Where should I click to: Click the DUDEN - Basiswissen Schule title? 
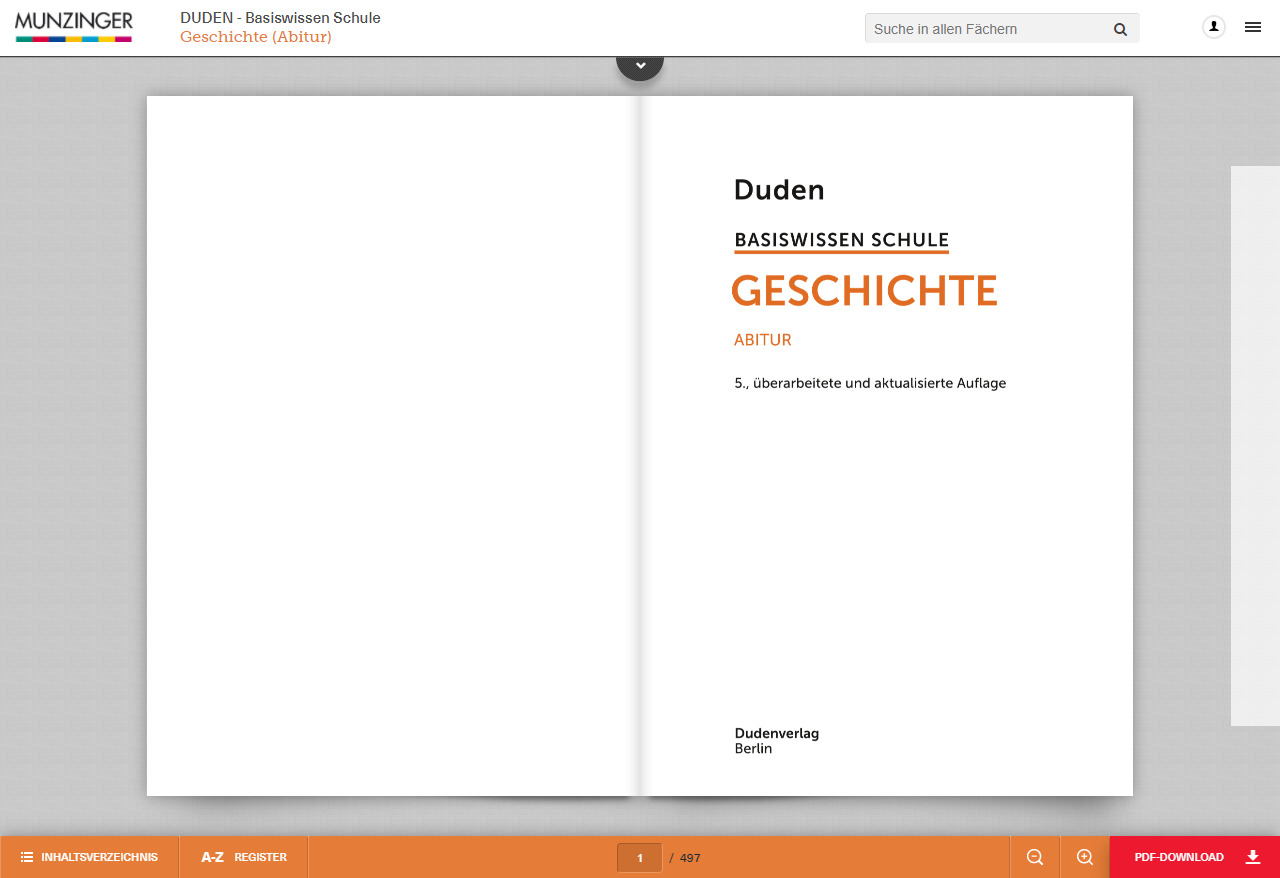click(280, 18)
